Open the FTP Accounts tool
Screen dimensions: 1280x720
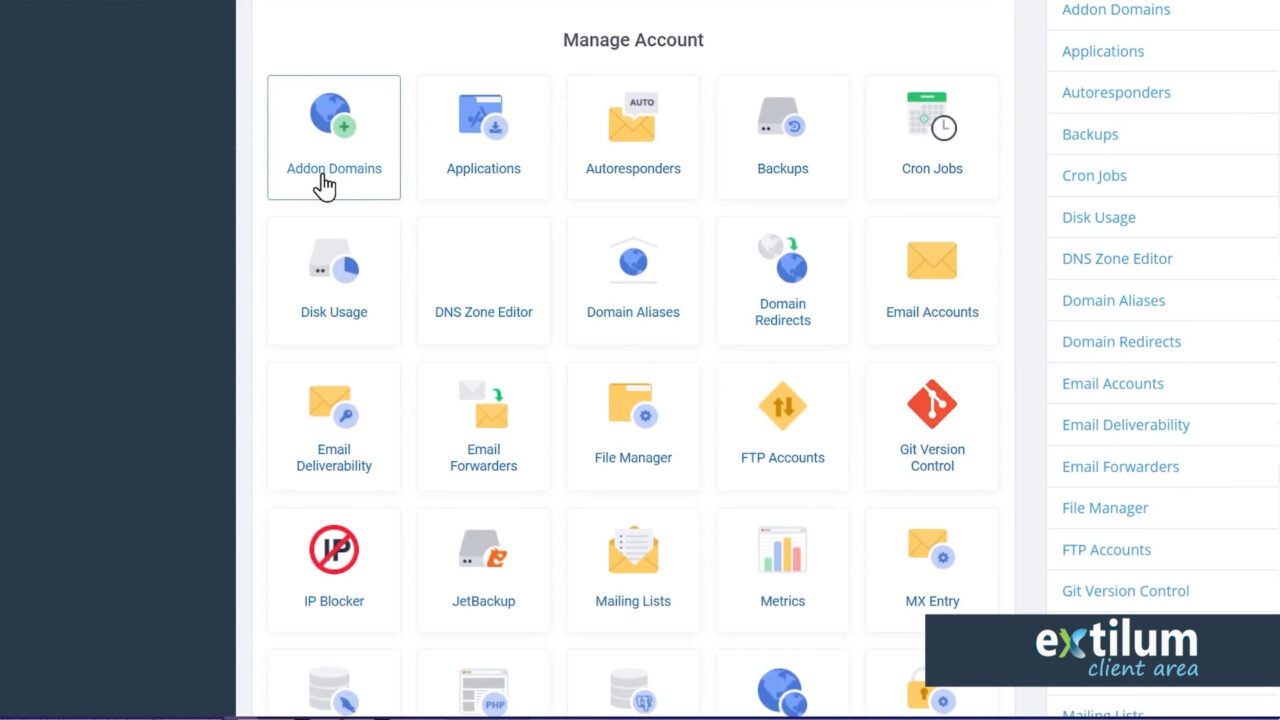(783, 425)
